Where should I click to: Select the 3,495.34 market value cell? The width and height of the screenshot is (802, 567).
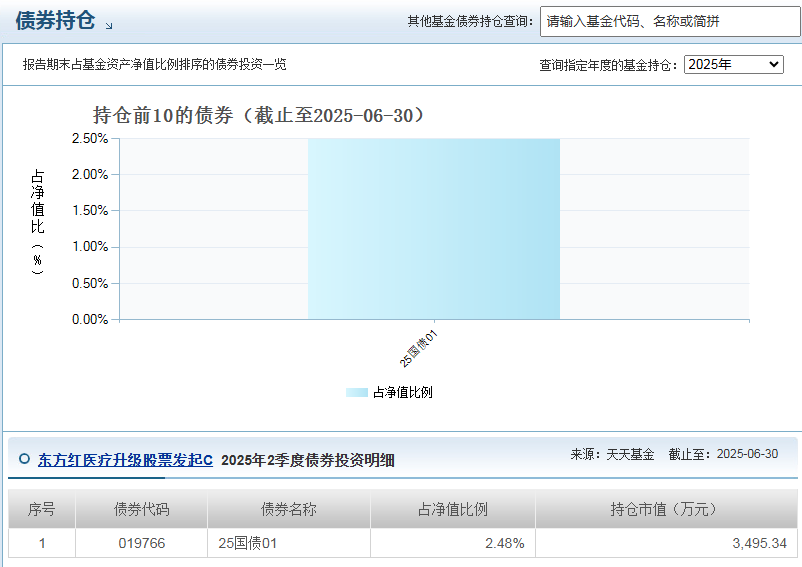coord(666,543)
